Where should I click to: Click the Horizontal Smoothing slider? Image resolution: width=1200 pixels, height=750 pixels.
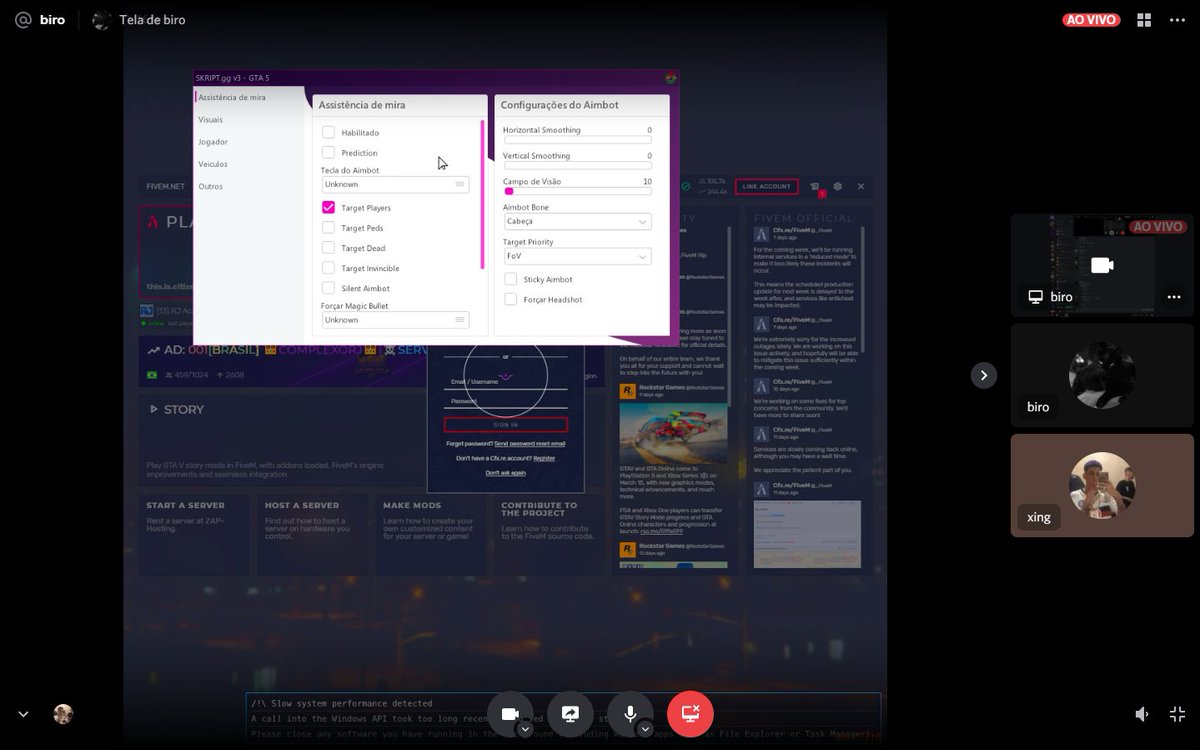[x=578, y=139]
